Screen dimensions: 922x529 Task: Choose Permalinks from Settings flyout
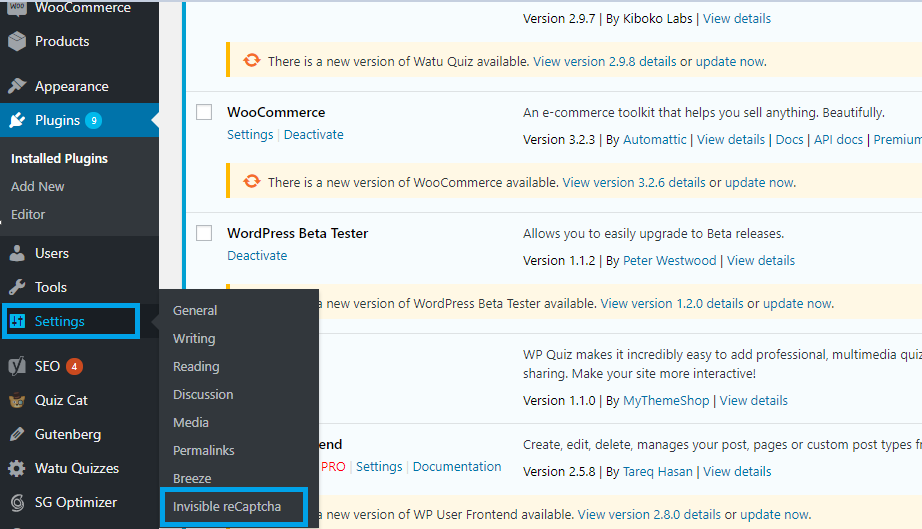[206, 450]
